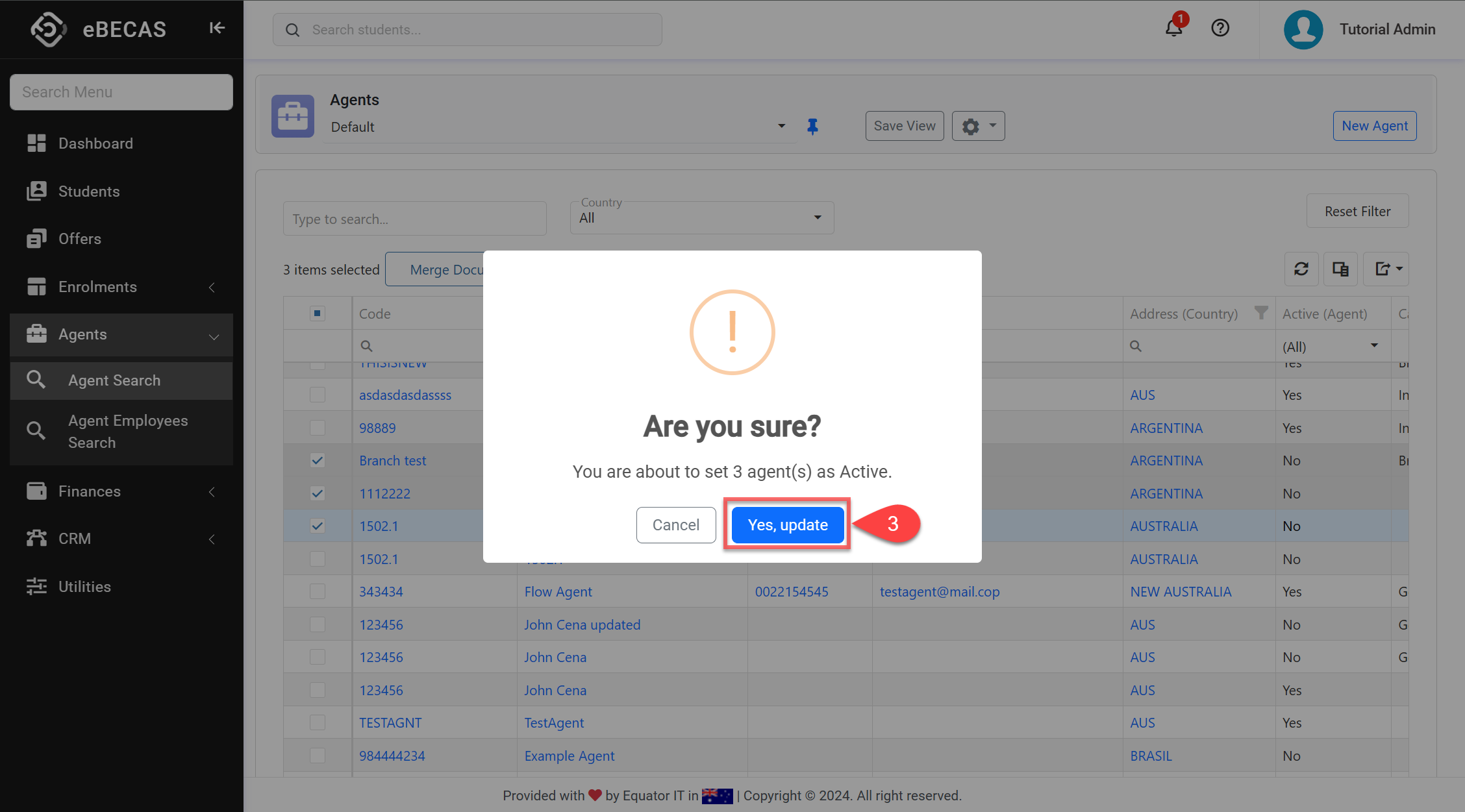Click the Agent Search magnifier icon
The image size is (1465, 812).
click(x=36, y=380)
